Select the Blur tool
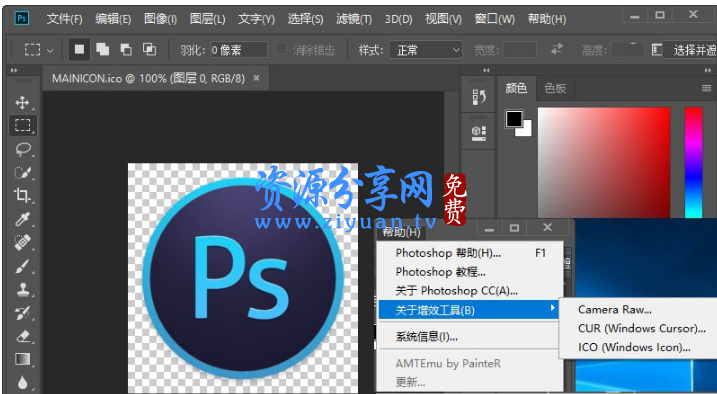The image size is (717, 394). [22, 382]
